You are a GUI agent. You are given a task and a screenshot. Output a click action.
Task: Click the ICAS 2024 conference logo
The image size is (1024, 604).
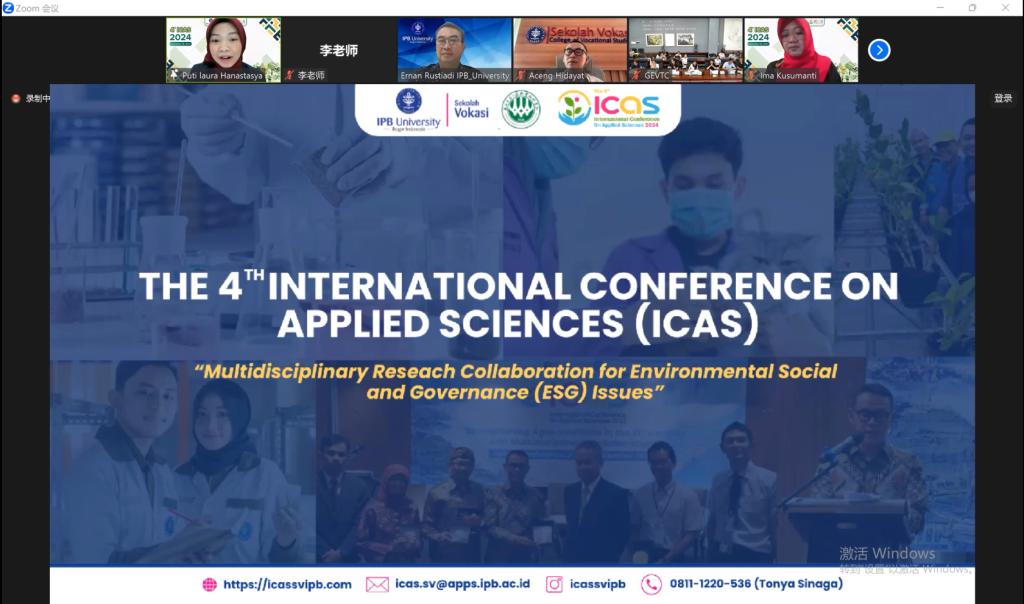610,108
